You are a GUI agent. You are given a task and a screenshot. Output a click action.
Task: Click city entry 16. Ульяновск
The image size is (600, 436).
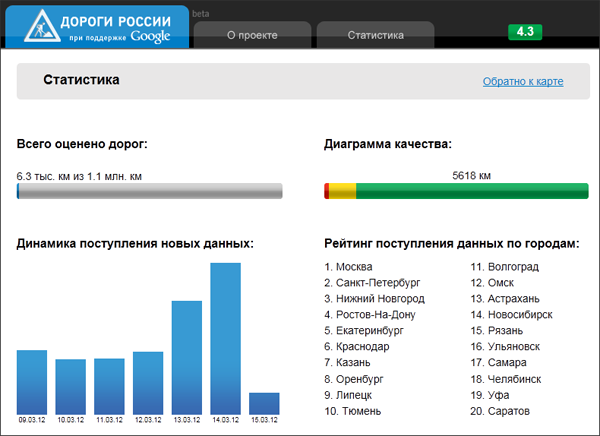505,346
